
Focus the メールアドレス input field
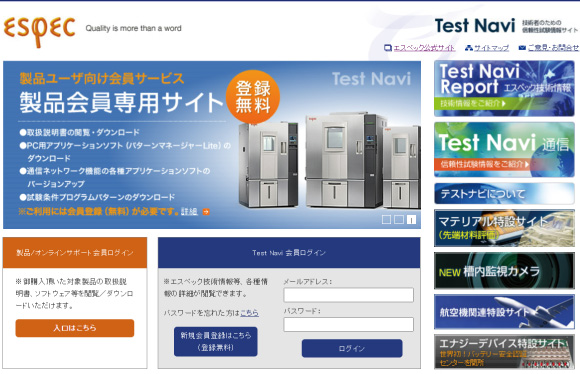coord(348,295)
